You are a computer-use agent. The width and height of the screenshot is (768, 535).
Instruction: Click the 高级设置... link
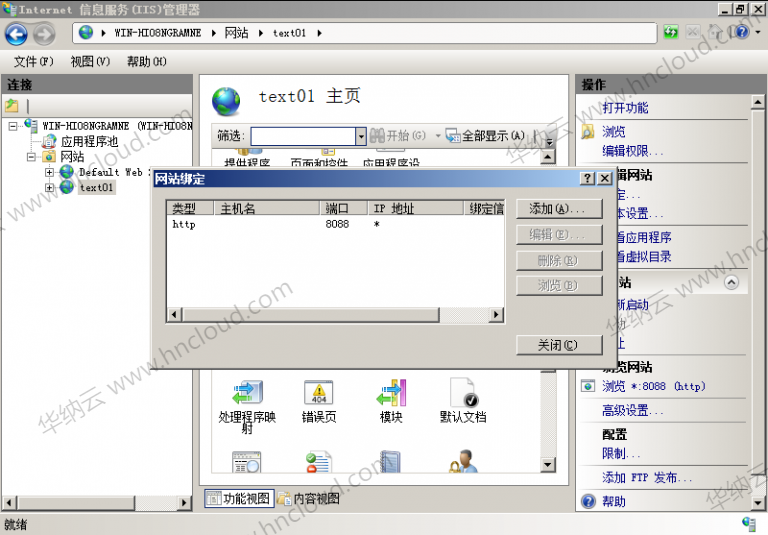pos(632,410)
